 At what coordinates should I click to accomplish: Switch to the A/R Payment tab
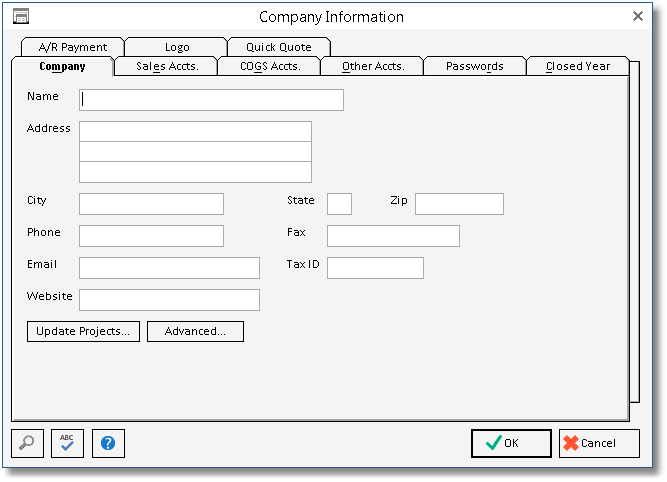coord(73,47)
